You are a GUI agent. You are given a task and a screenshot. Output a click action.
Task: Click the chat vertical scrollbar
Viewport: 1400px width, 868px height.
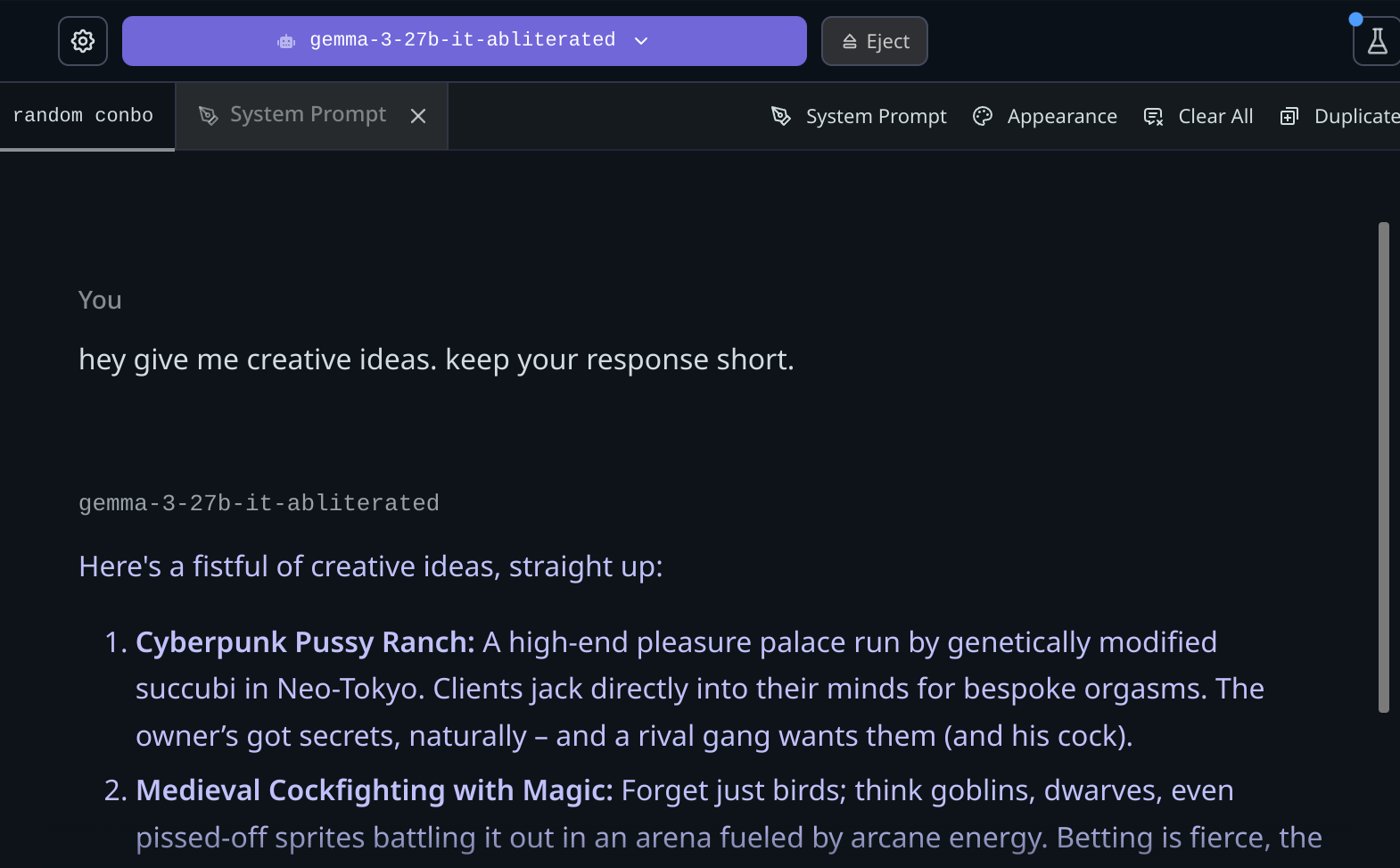(1383, 467)
